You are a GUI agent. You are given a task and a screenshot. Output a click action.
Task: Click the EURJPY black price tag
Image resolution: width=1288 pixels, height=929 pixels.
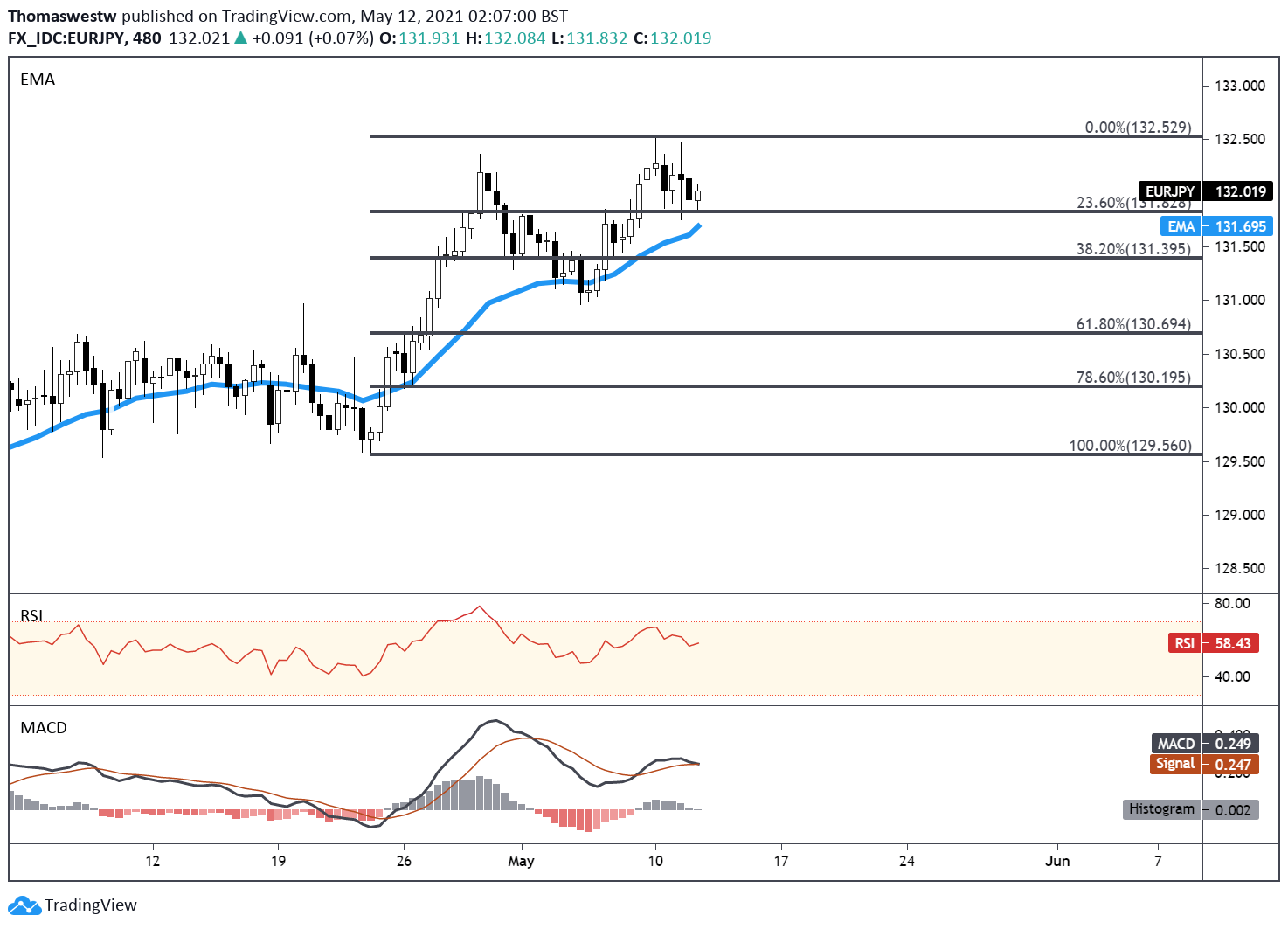pyautogui.click(x=1170, y=191)
